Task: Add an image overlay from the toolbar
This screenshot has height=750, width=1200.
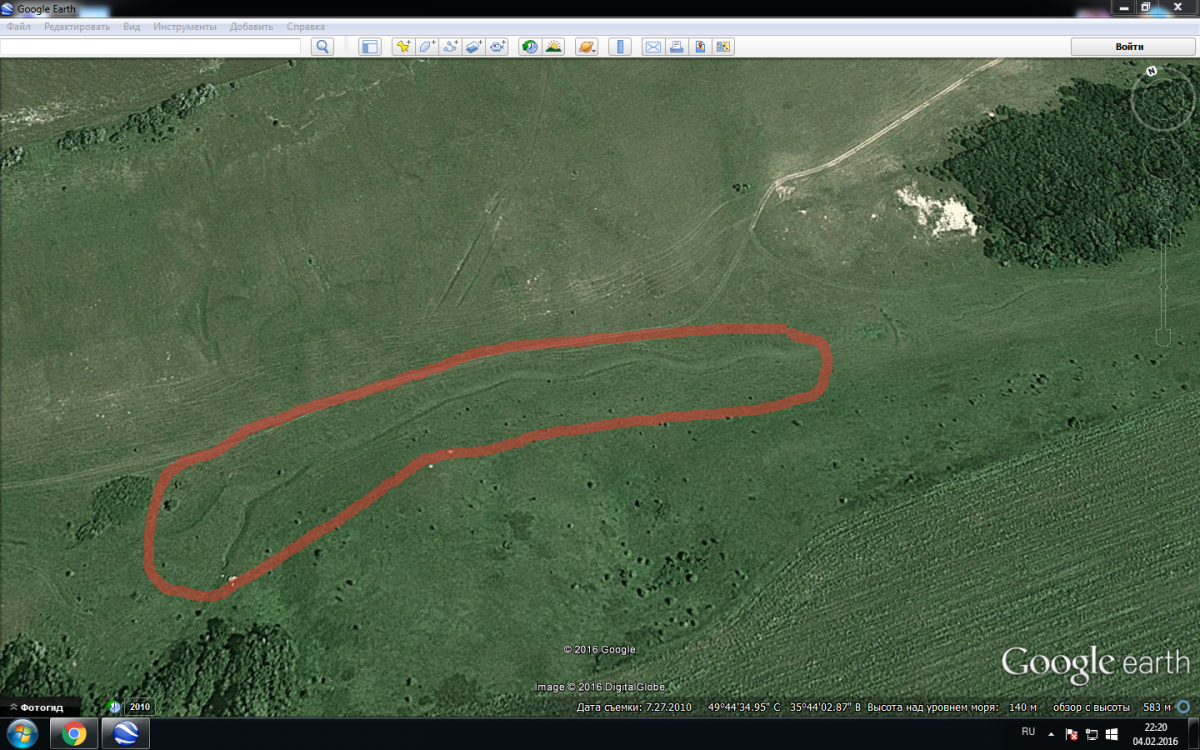Action: (x=474, y=46)
